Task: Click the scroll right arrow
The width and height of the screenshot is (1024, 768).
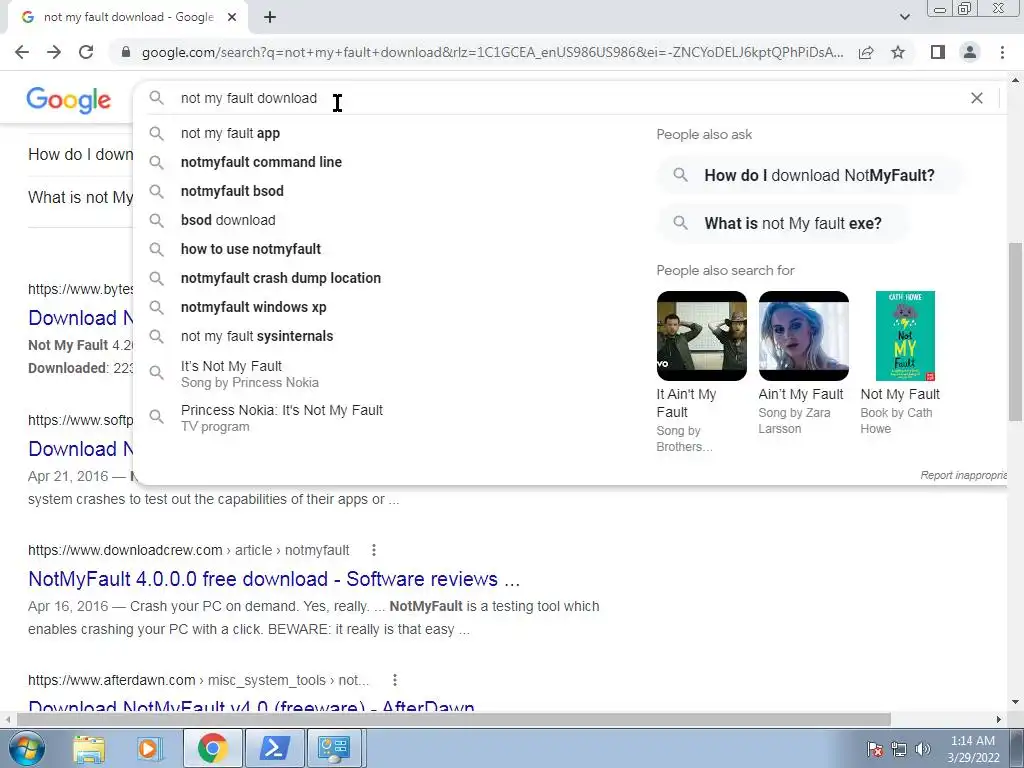Action: coord(999,719)
